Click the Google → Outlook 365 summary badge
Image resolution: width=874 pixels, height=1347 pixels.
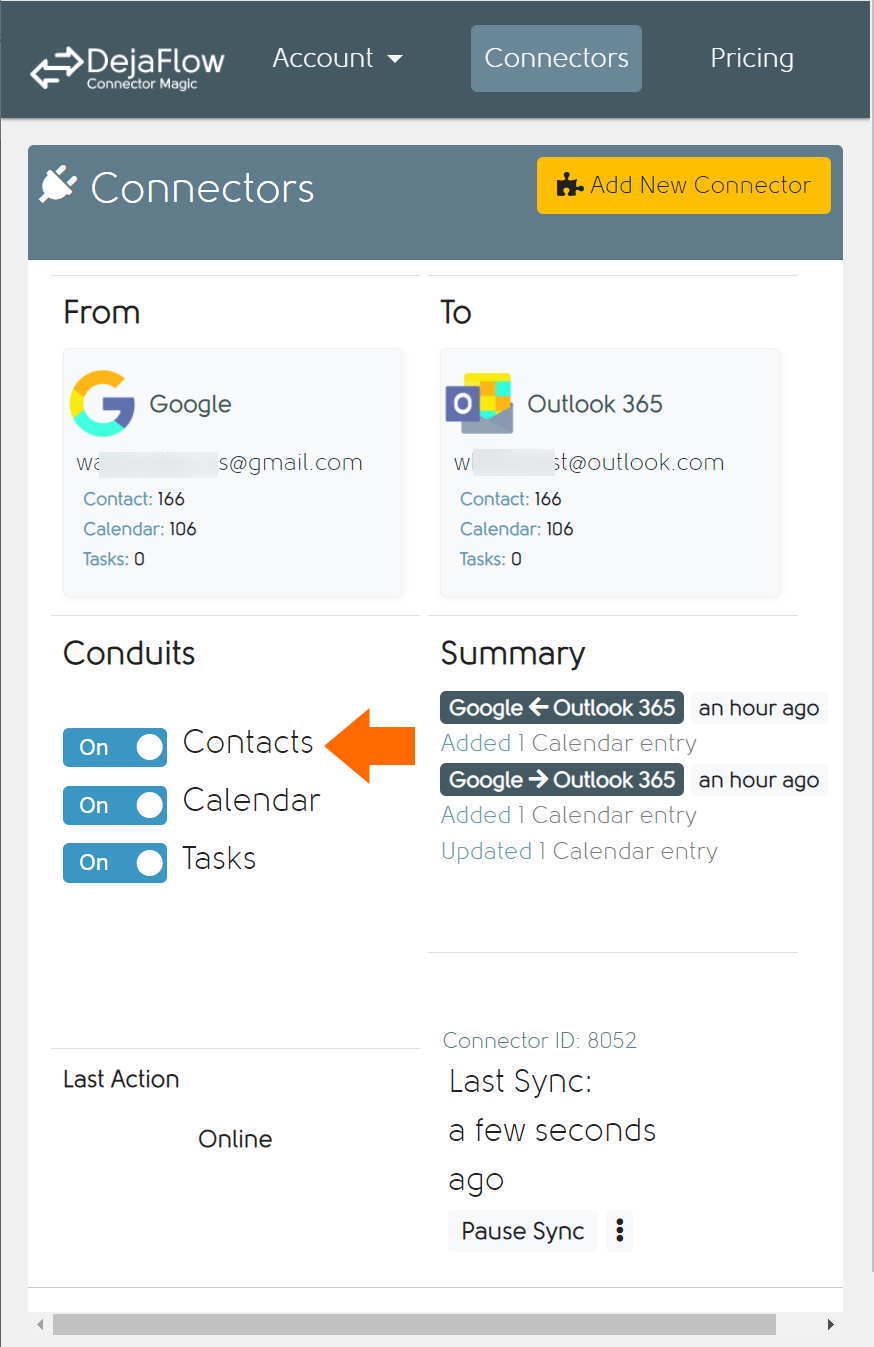(562, 780)
